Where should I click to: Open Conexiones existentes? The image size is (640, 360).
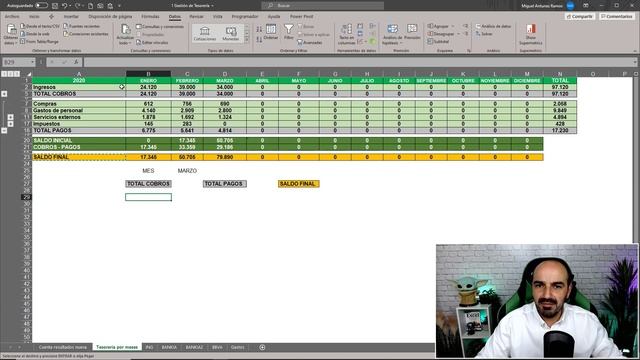coord(86,34)
